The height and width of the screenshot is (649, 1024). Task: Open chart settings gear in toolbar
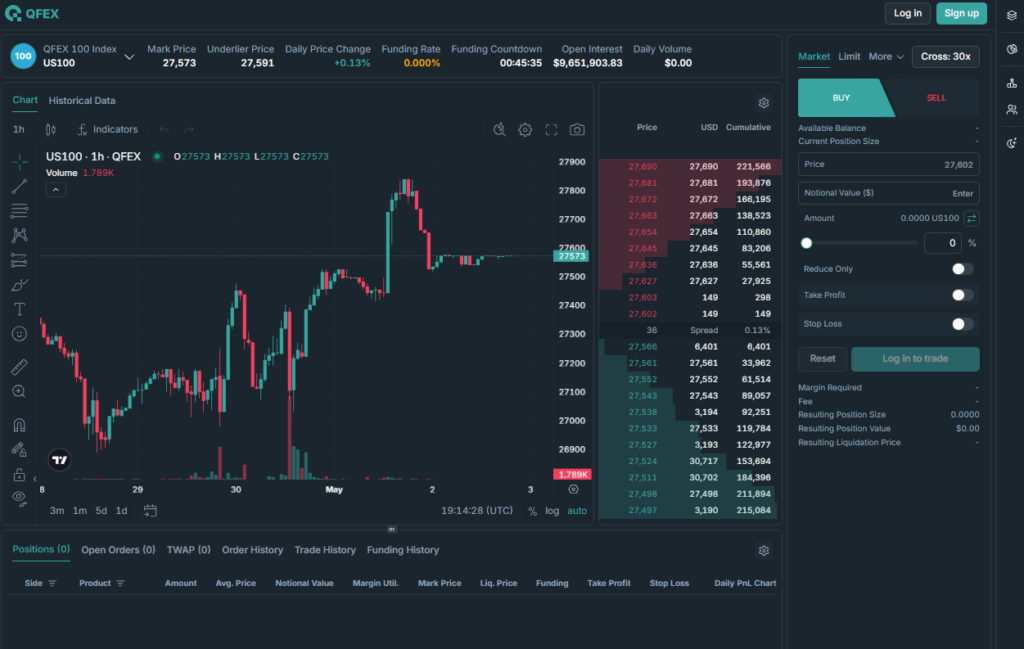point(525,130)
